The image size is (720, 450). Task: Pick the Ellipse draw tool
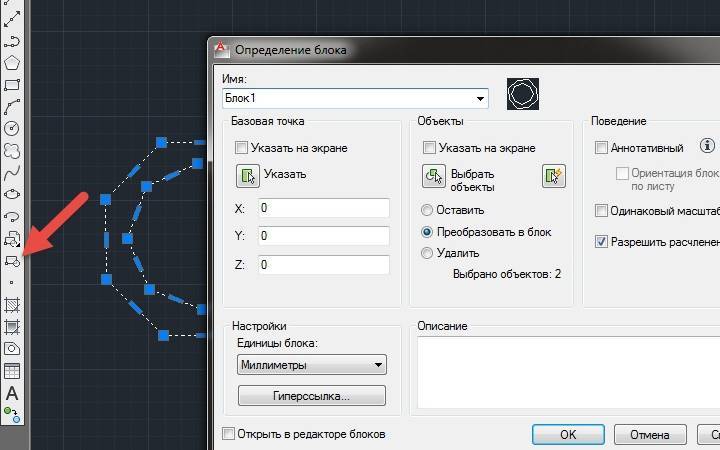(12, 194)
